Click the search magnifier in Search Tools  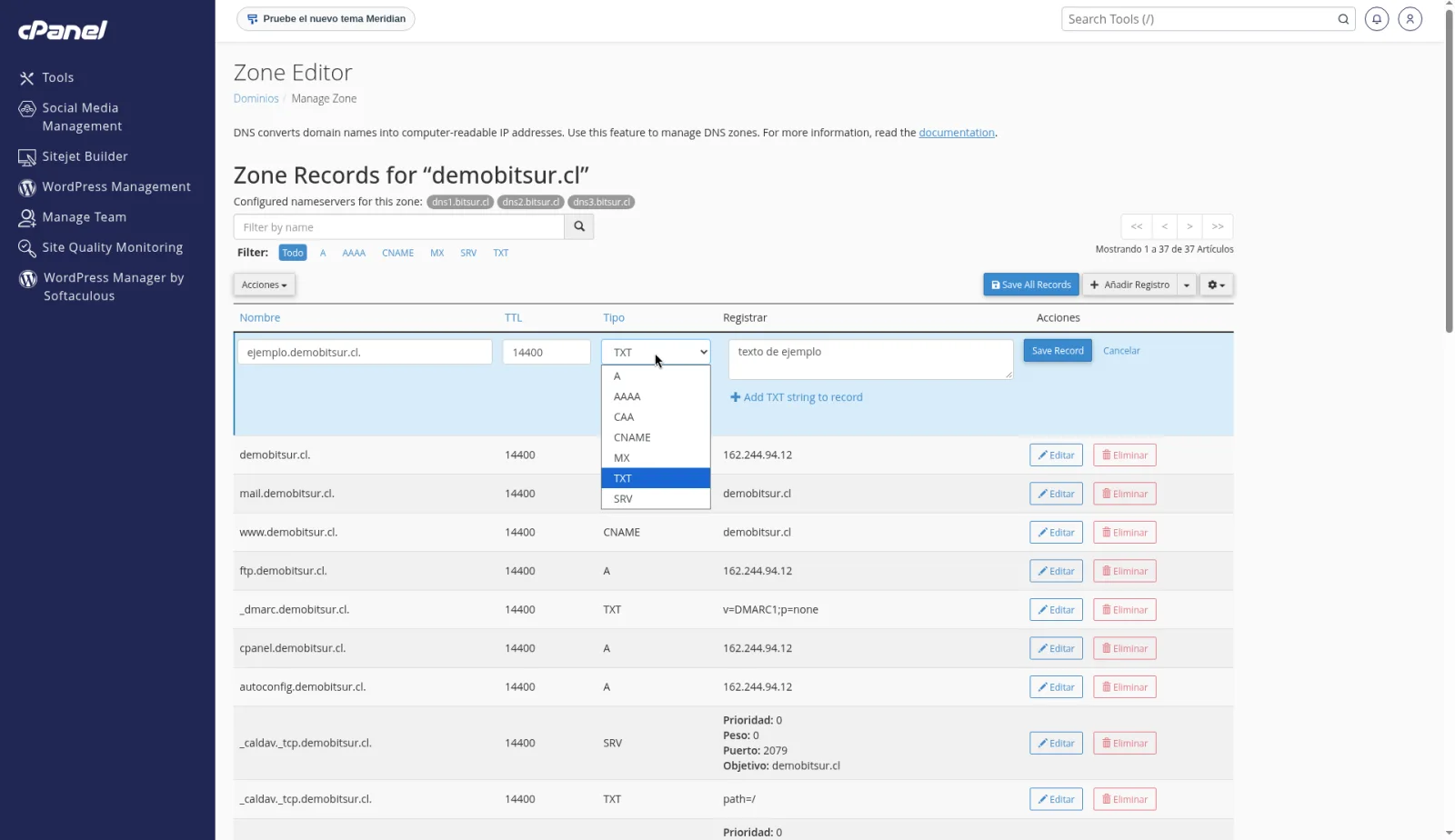(x=1343, y=19)
